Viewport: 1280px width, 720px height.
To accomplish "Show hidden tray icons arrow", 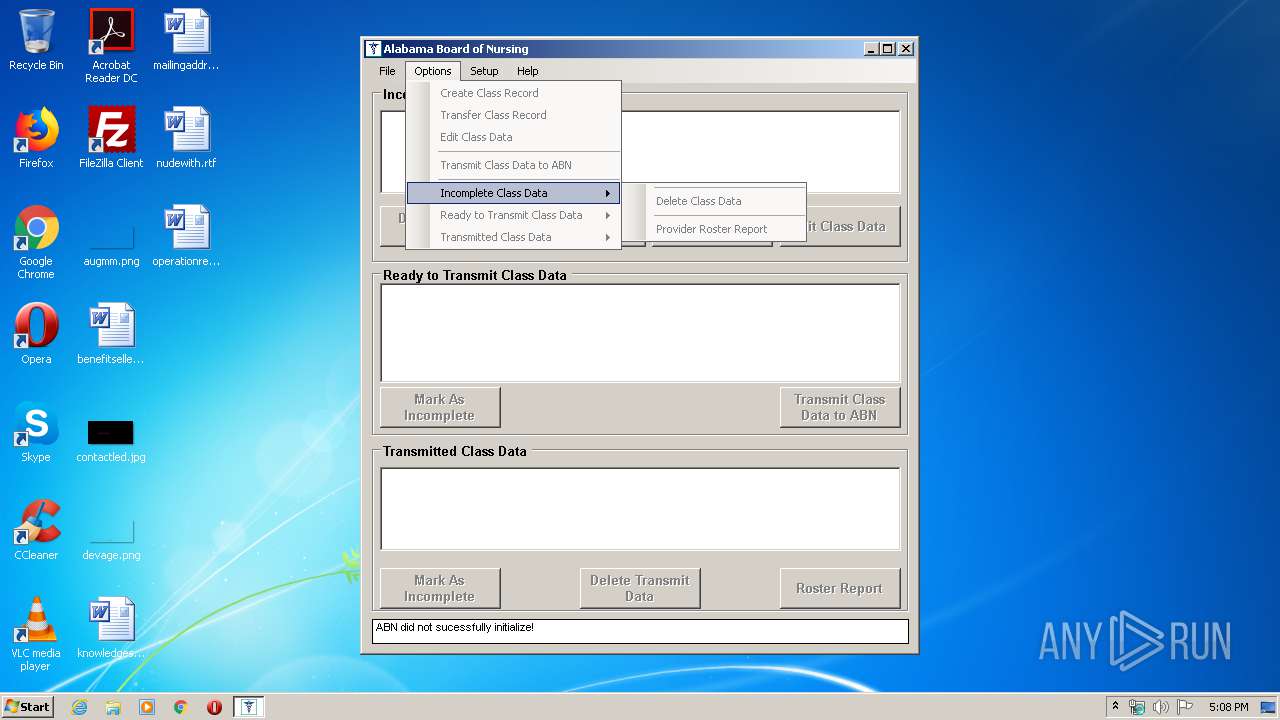I will (1115, 707).
